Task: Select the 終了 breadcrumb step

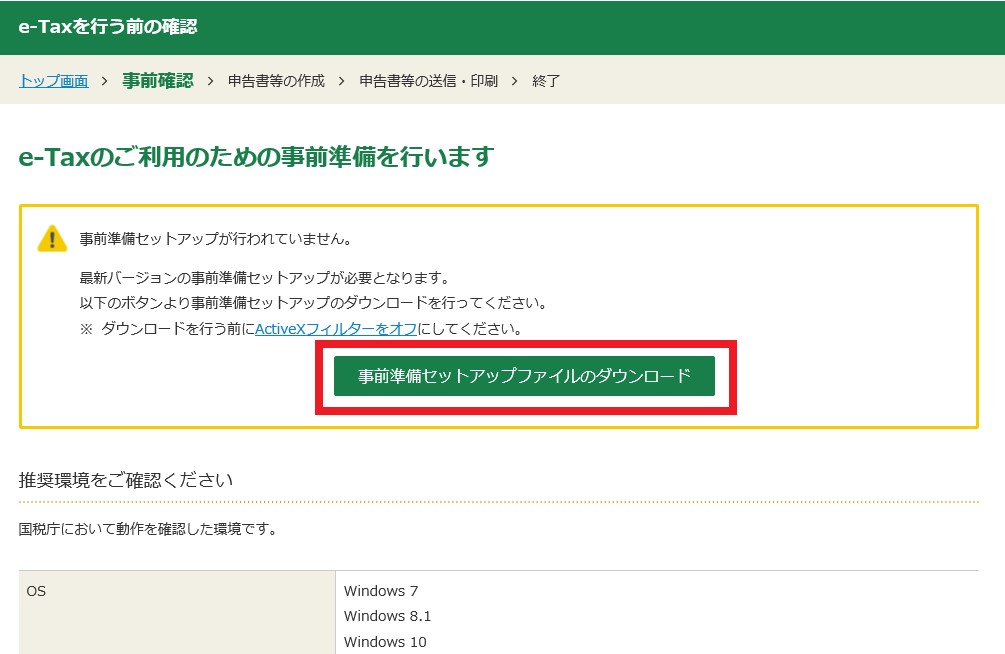Action: (x=546, y=81)
